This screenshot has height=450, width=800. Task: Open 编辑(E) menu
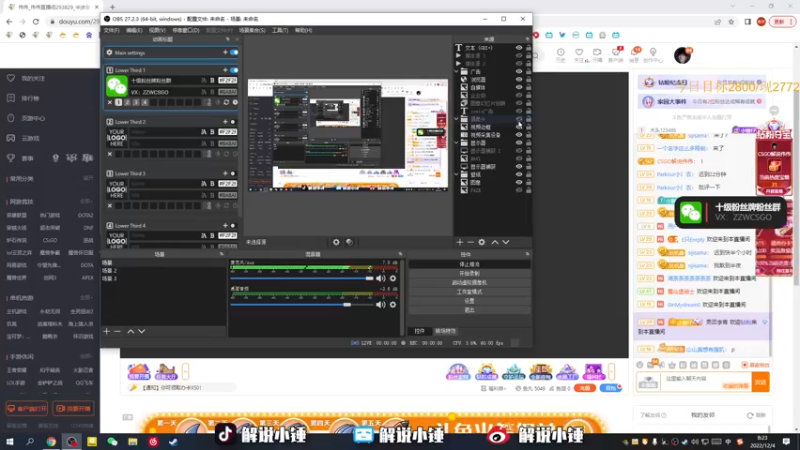pyautogui.click(x=134, y=30)
